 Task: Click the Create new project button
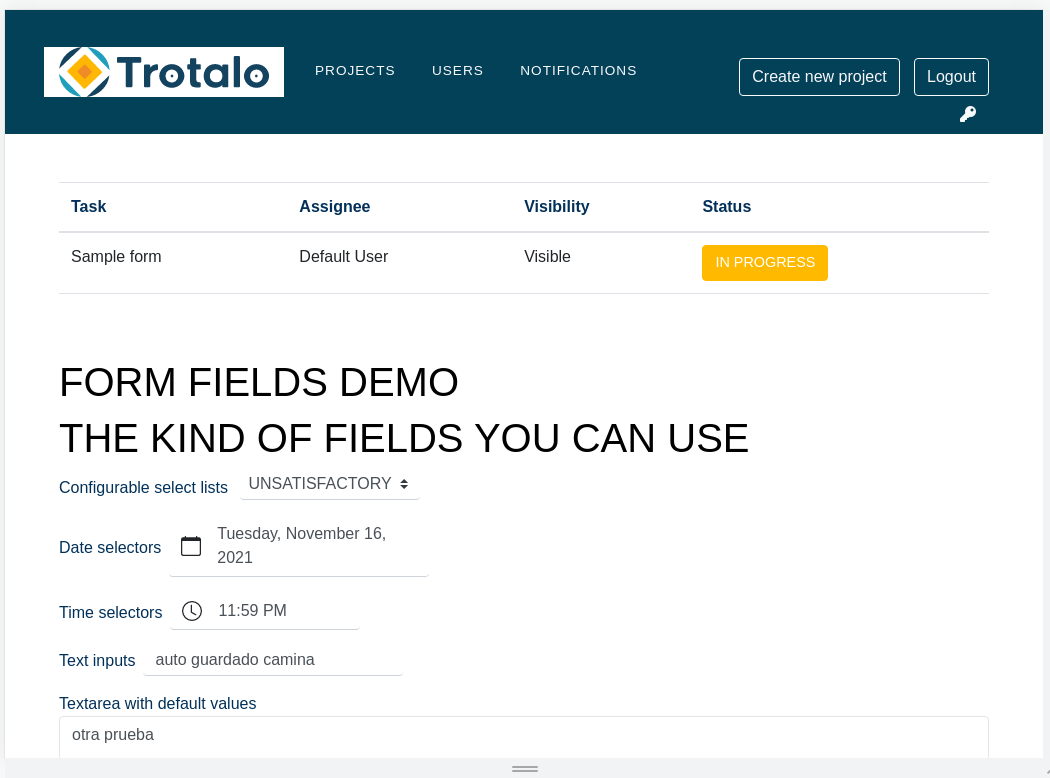[x=819, y=77]
